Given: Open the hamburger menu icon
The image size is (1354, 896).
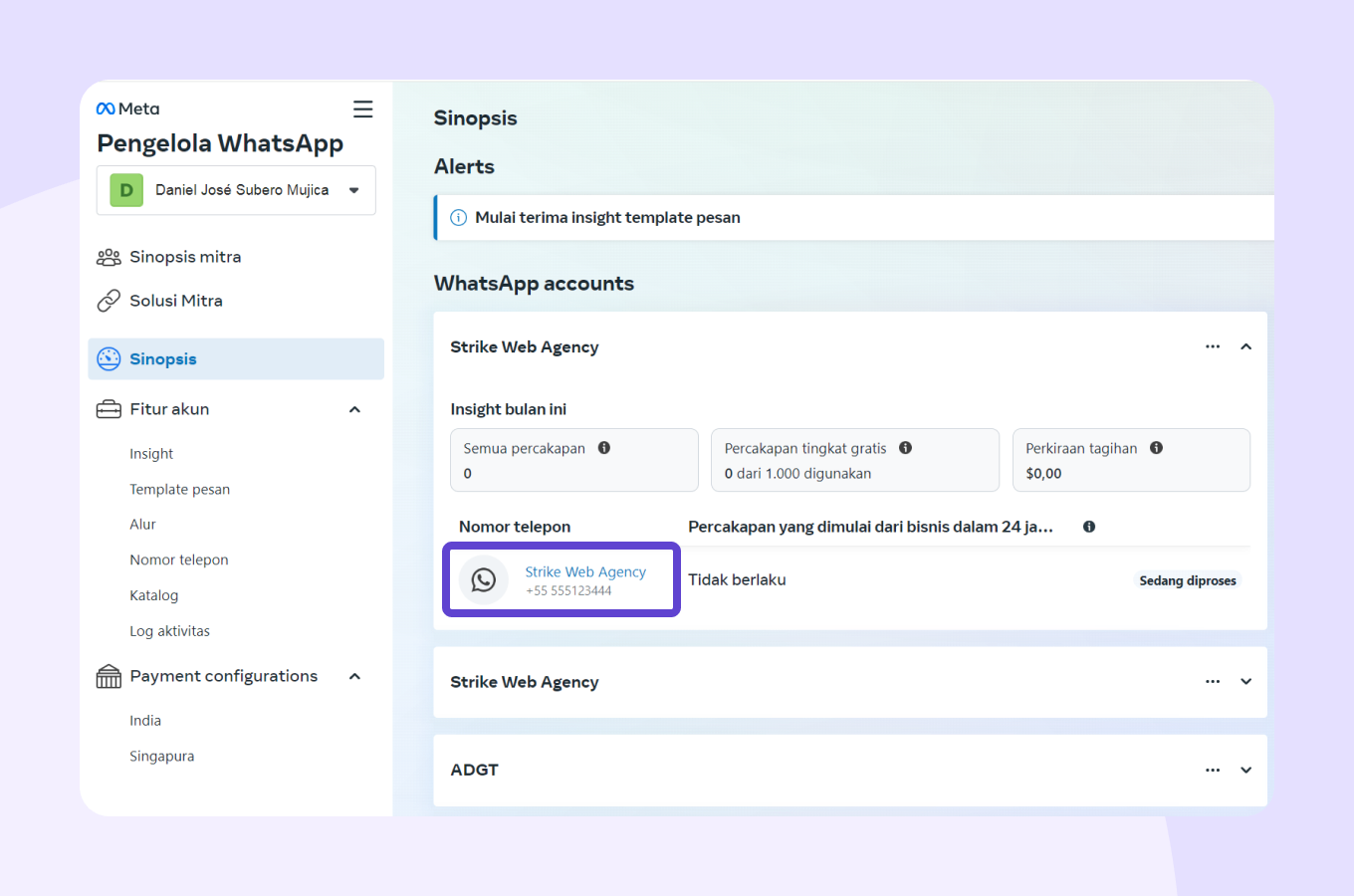Looking at the screenshot, I should 363,109.
